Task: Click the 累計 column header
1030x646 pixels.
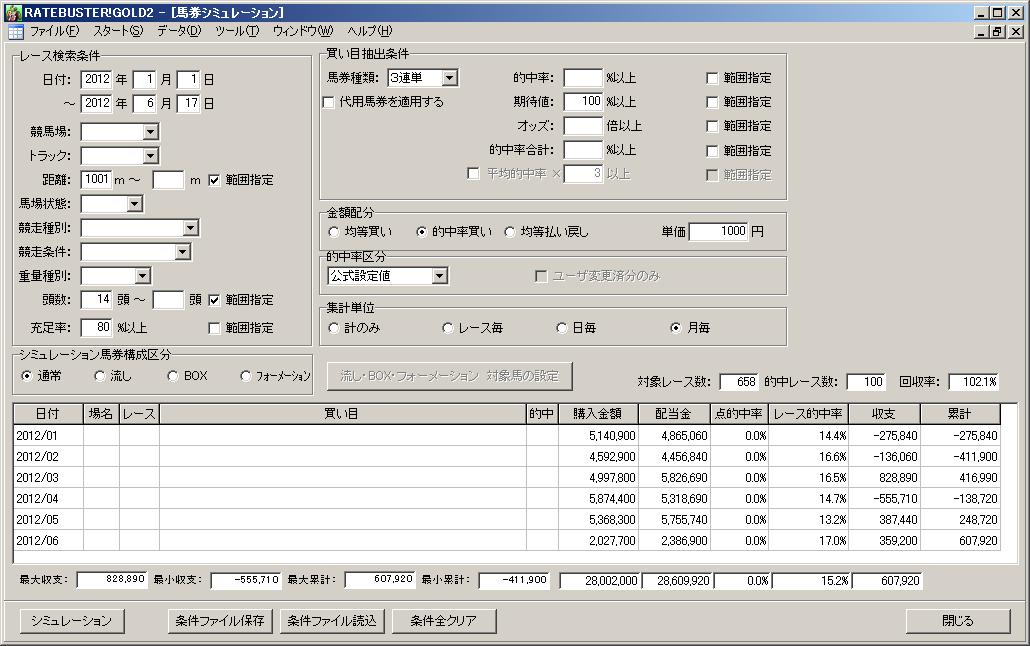Action: [960, 414]
